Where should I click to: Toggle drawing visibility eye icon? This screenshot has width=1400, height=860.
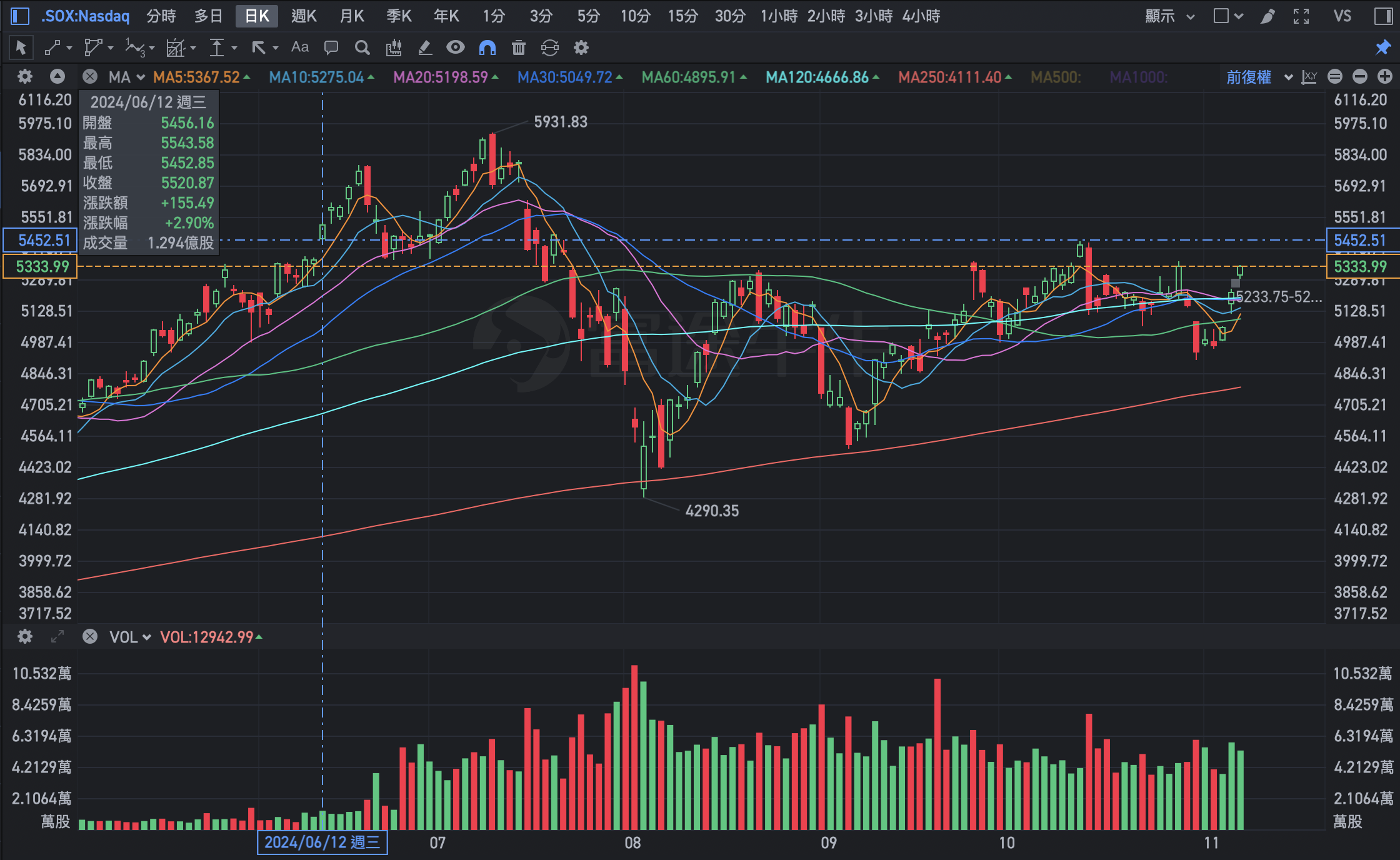(456, 47)
